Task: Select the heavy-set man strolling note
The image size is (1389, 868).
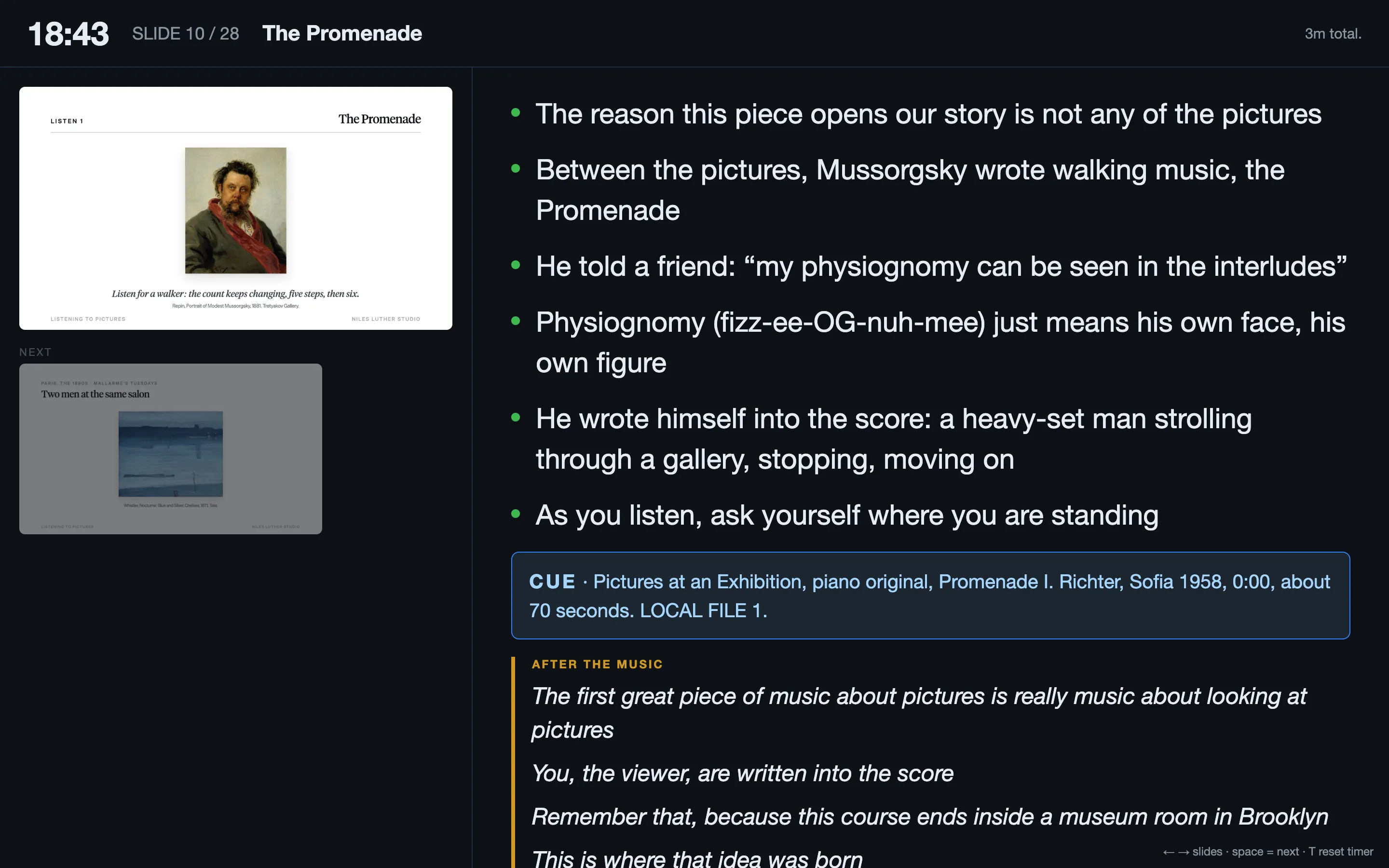Action: coord(894,439)
